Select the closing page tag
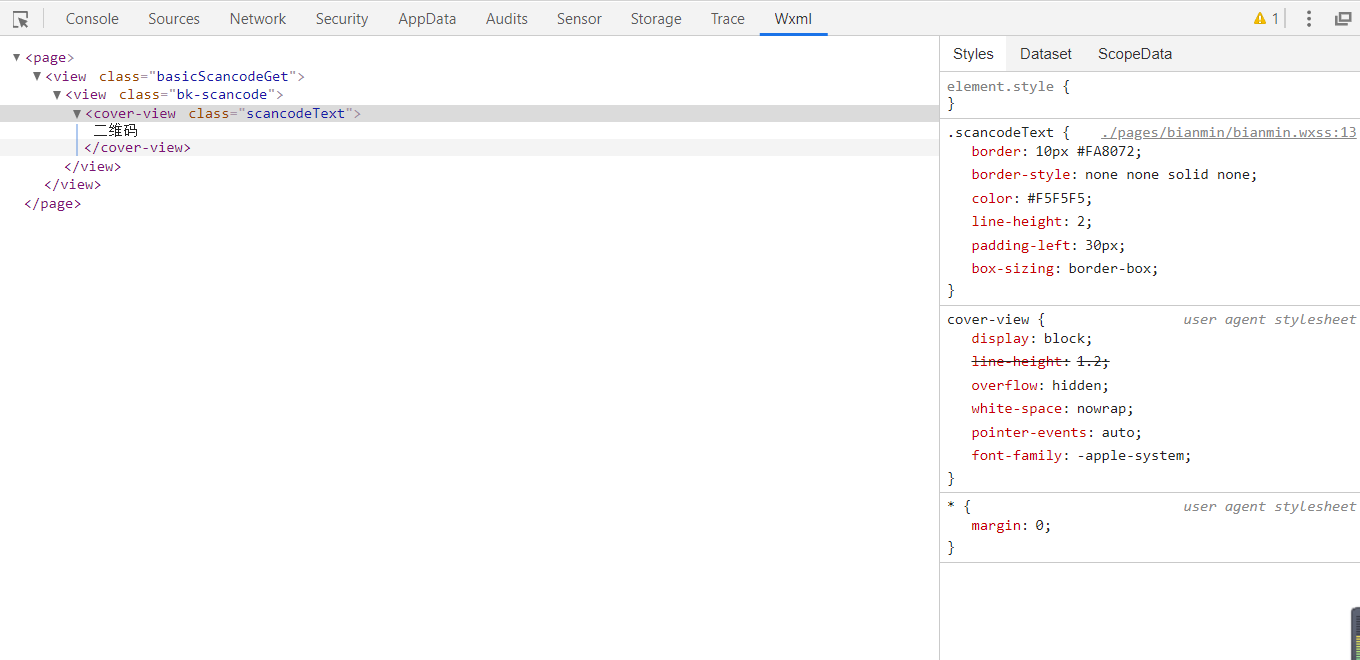Screen dimensions: 1360x660 point(53,204)
